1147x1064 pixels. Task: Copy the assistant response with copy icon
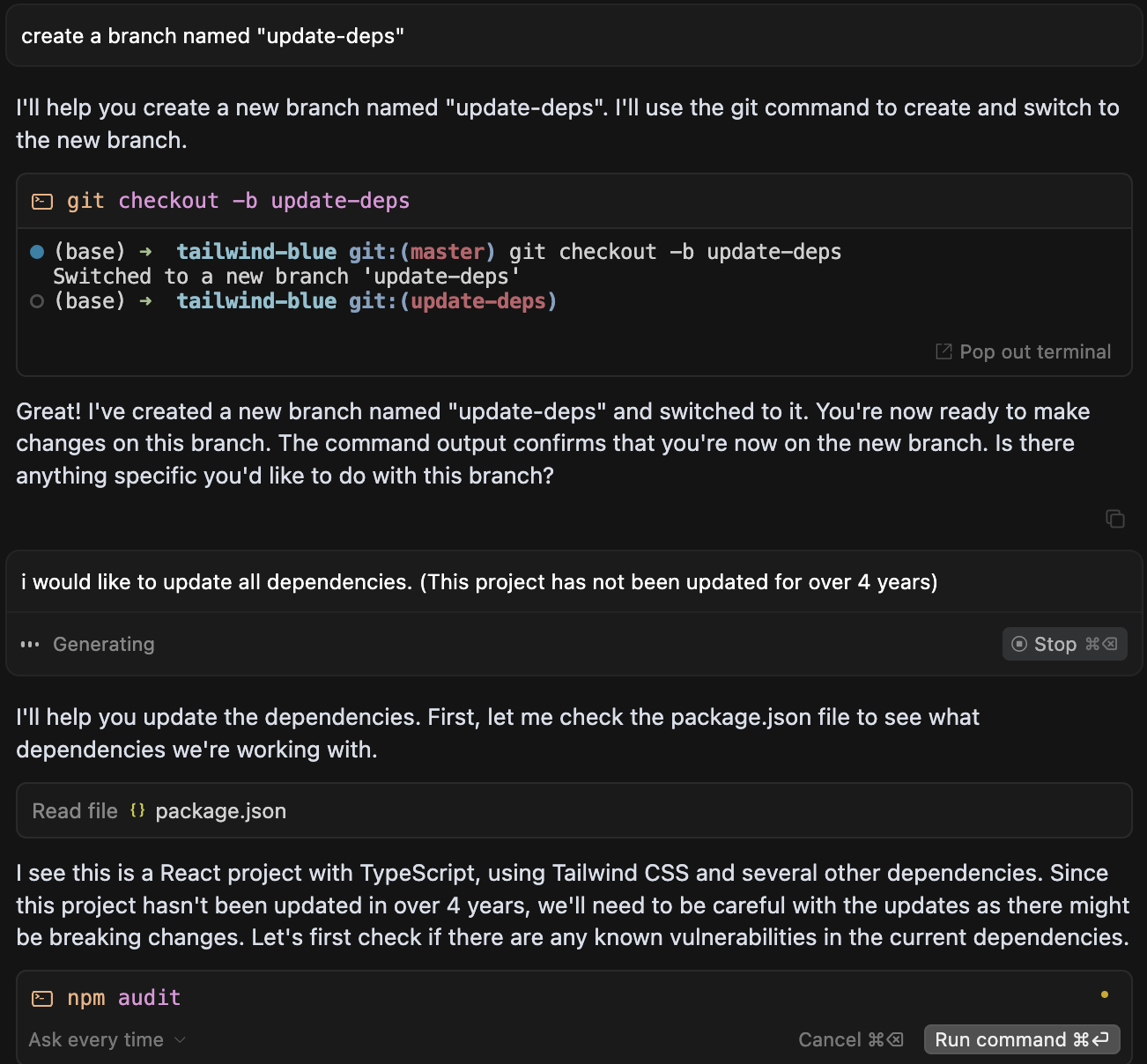1115,519
